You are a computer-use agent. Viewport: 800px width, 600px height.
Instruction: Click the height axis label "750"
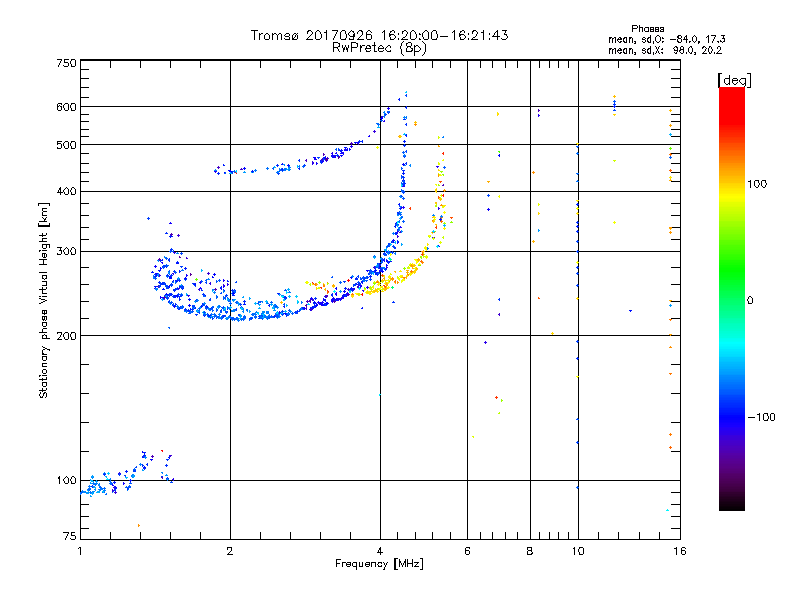[x=67, y=63]
